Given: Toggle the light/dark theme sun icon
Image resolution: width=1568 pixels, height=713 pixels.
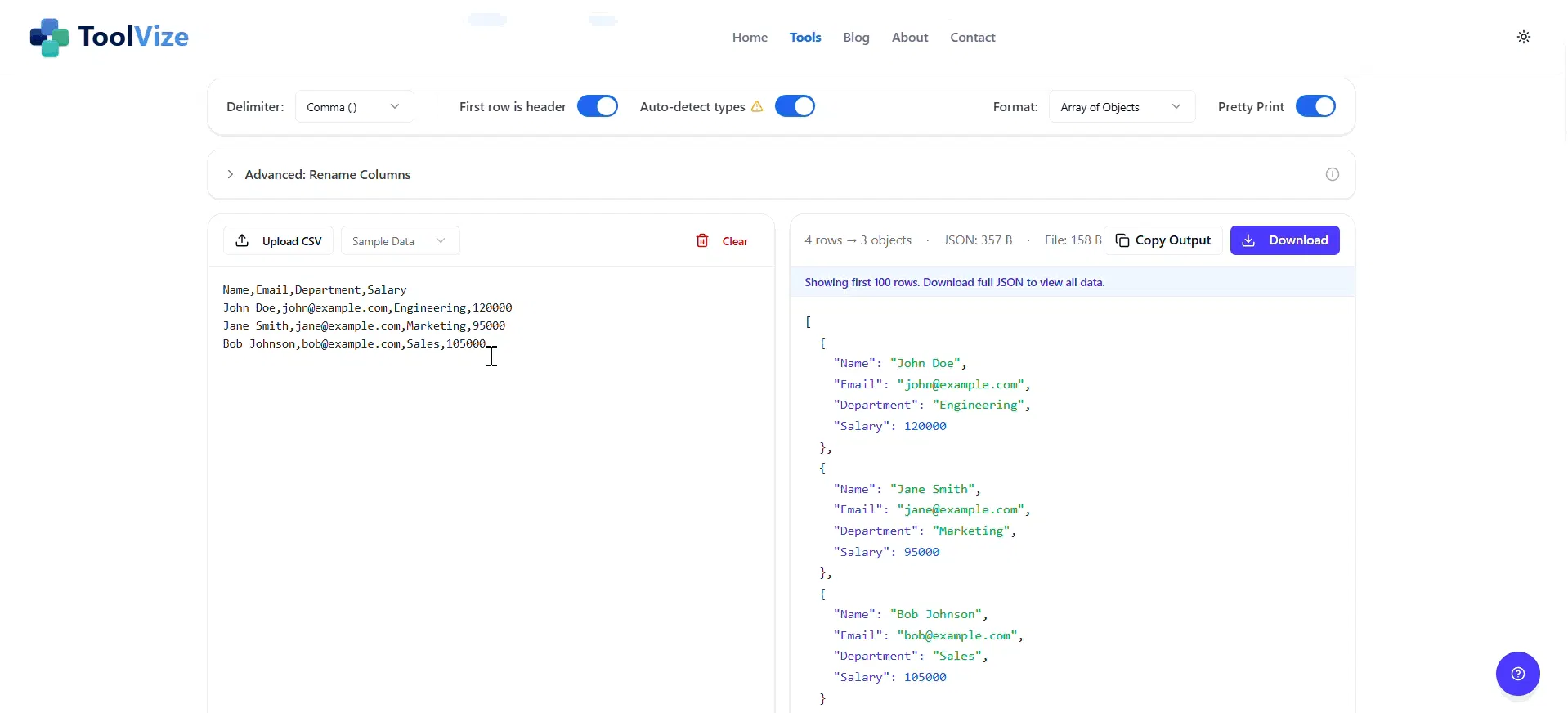Looking at the screenshot, I should point(1524,37).
